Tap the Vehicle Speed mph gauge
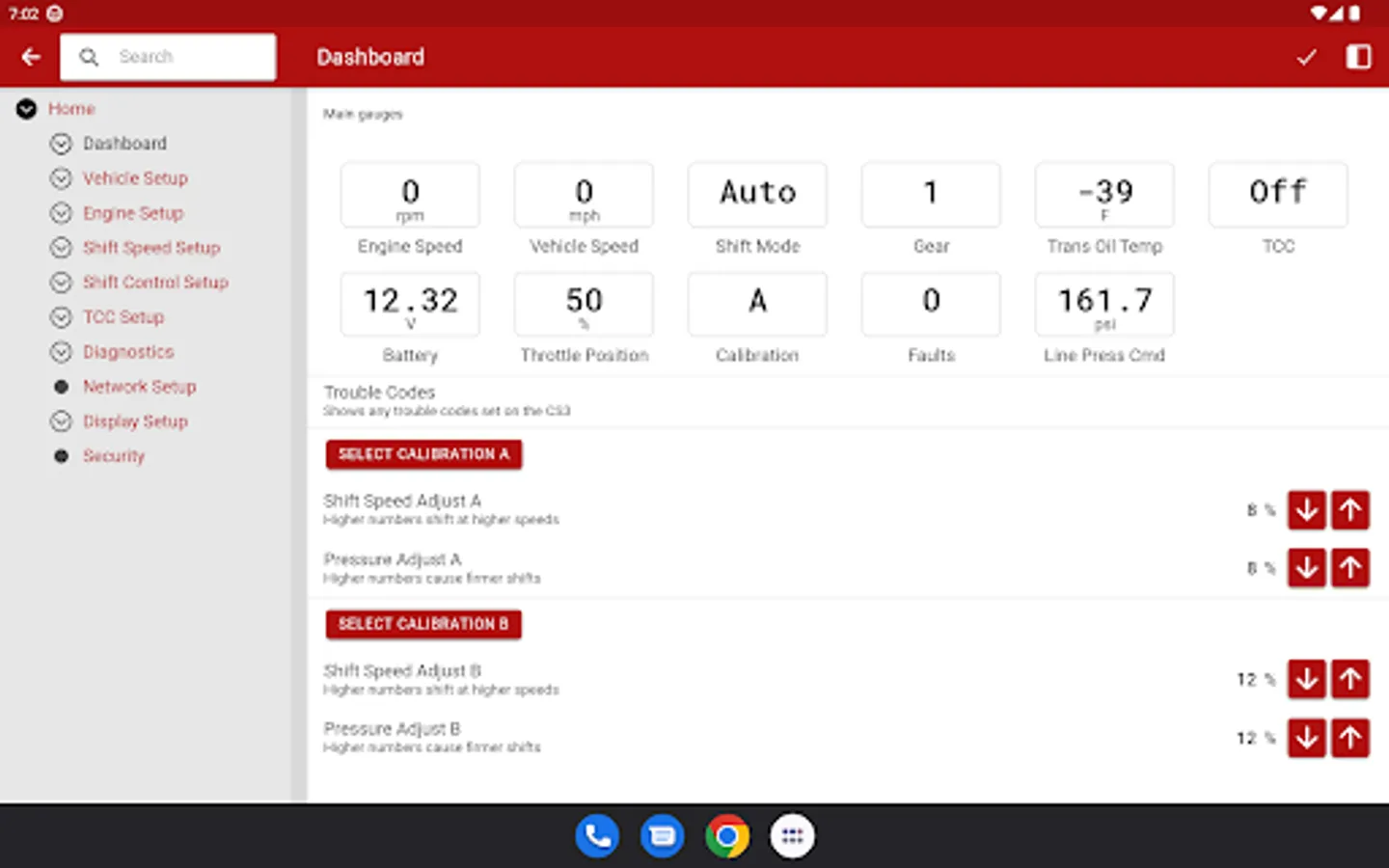 [x=584, y=195]
